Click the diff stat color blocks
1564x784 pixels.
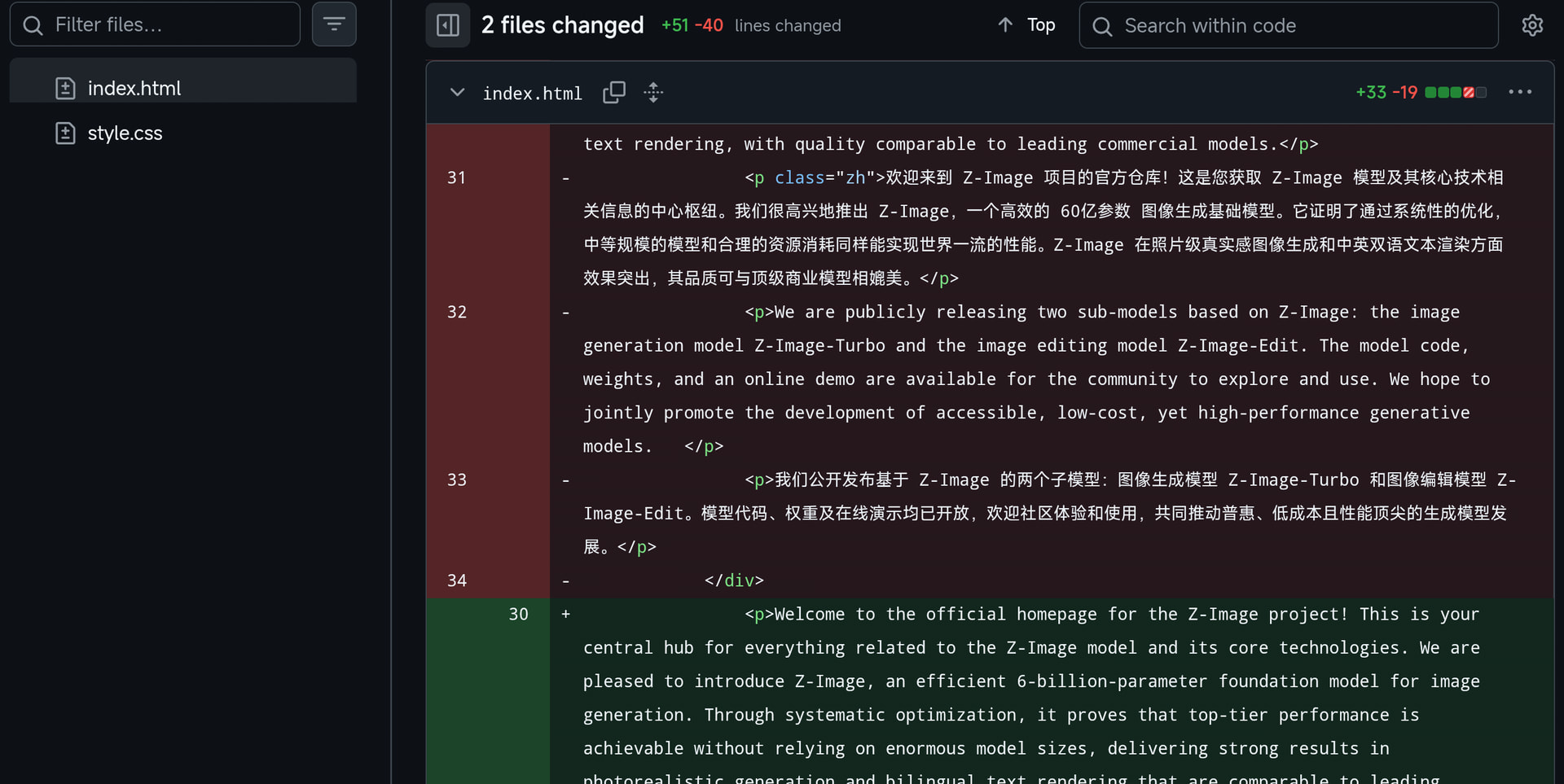1456,93
